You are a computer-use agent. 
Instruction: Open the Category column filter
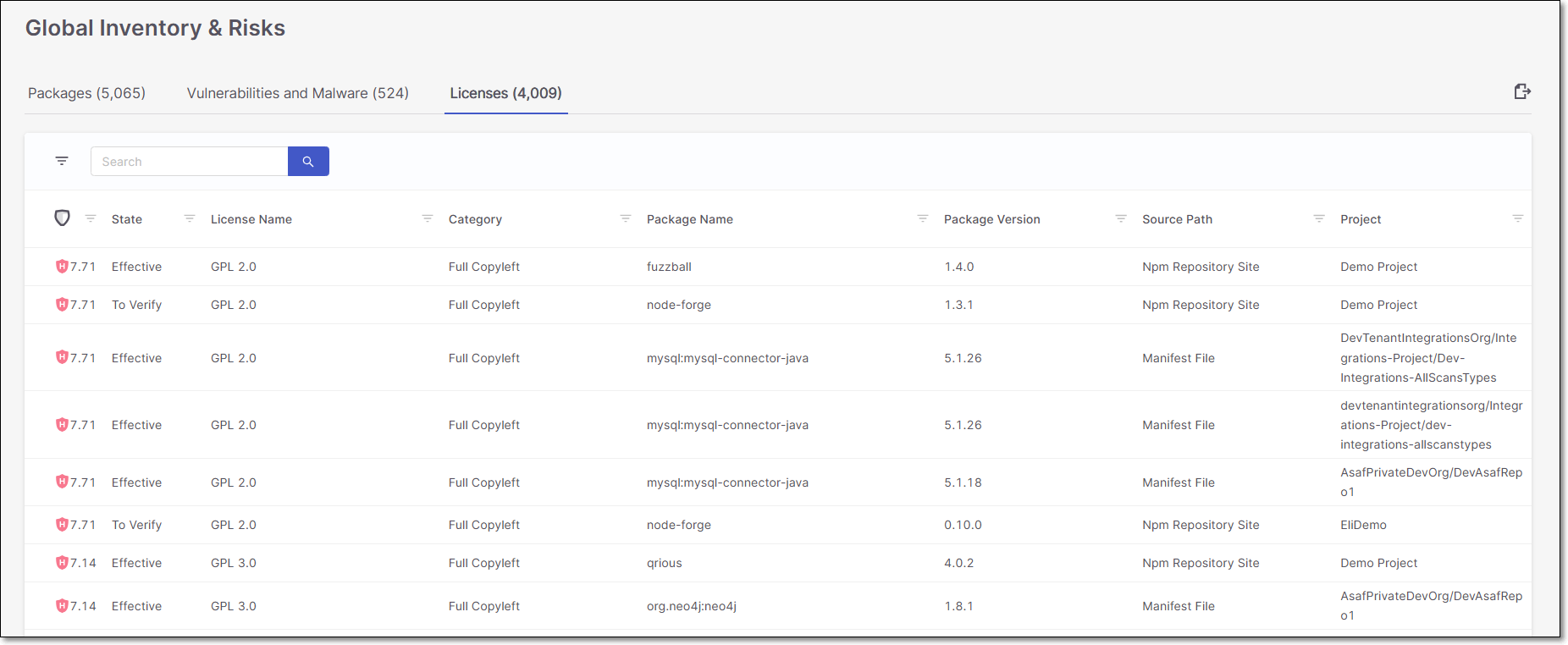click(626, 218)
